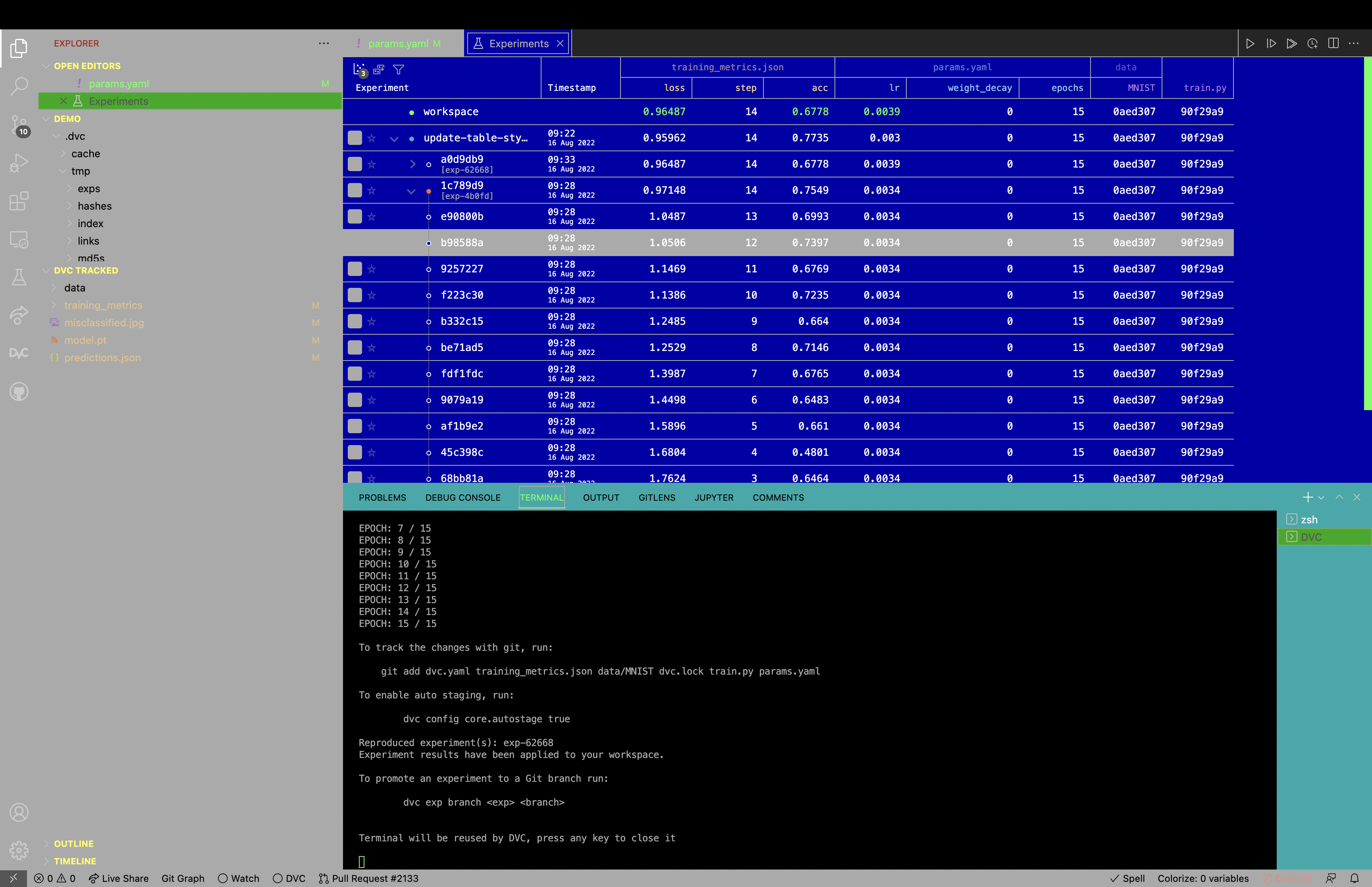Select the zsh terminal in terminal list
1372x887 pixels.
pos(1308,519)
